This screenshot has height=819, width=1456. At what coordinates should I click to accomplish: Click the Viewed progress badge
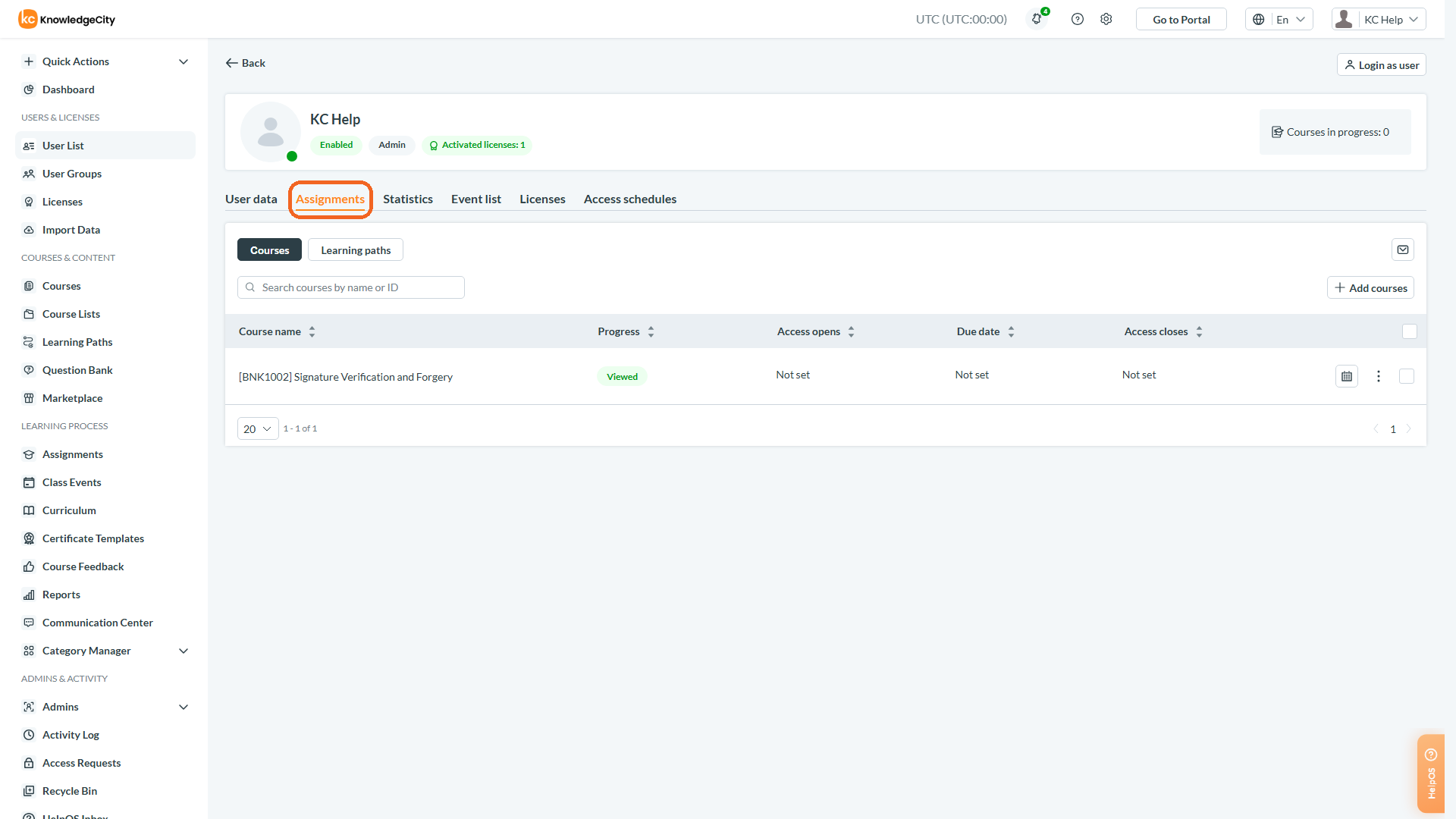click(622, 376)
